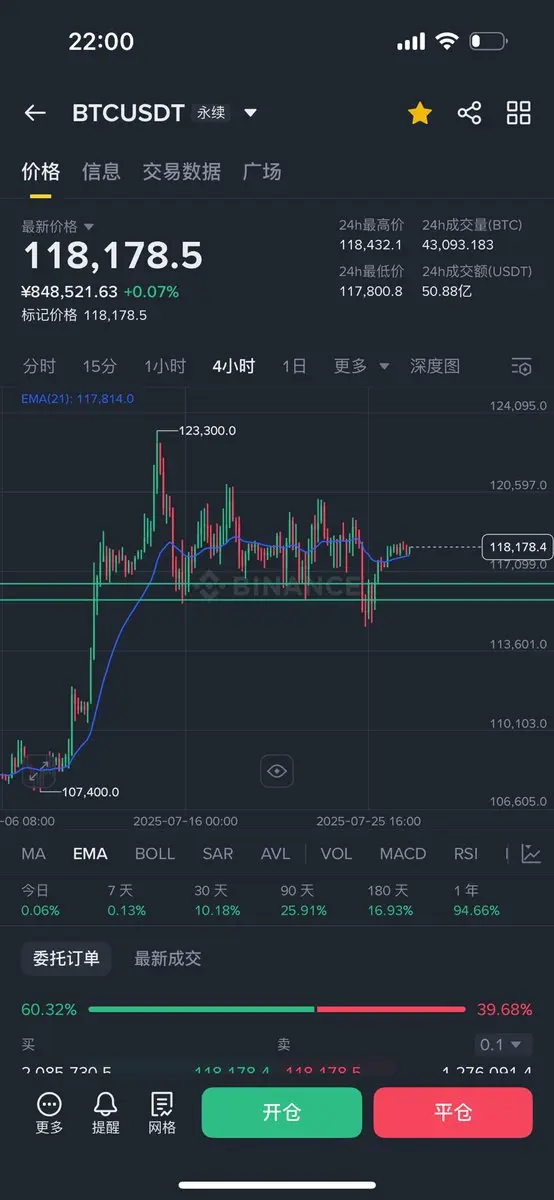
Task: Toggle the eye visibility icon on chart
Action: pyautogui.click(x=277, y=771)
